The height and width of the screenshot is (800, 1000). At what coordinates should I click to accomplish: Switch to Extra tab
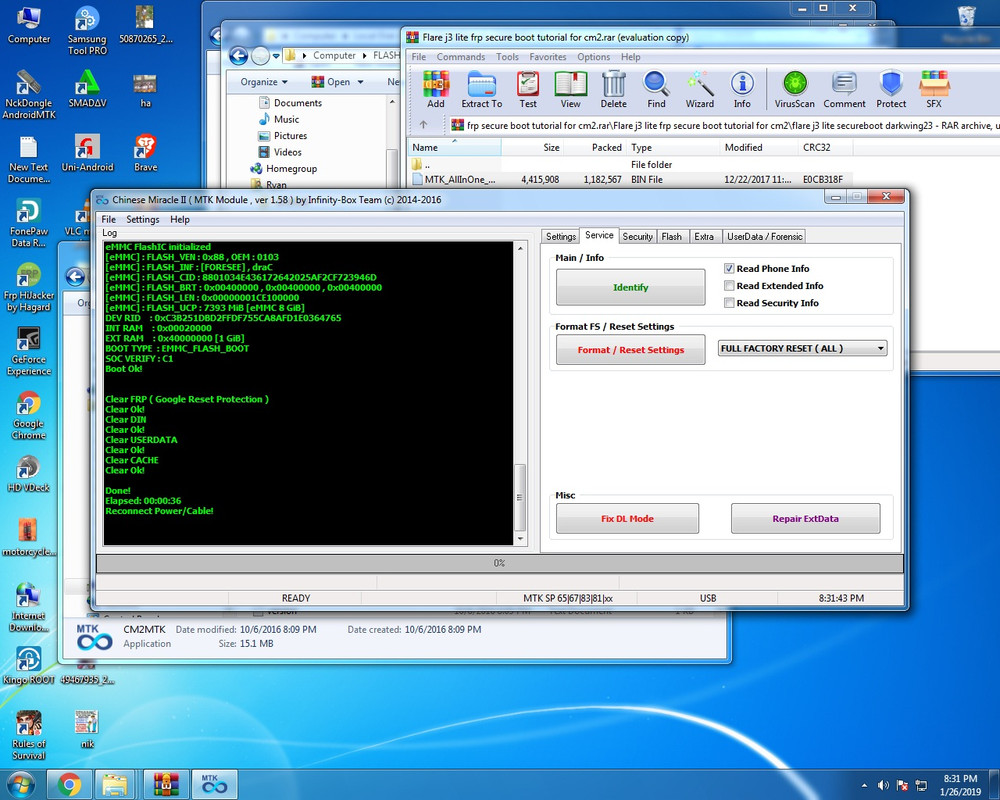[x=704, y=237]
